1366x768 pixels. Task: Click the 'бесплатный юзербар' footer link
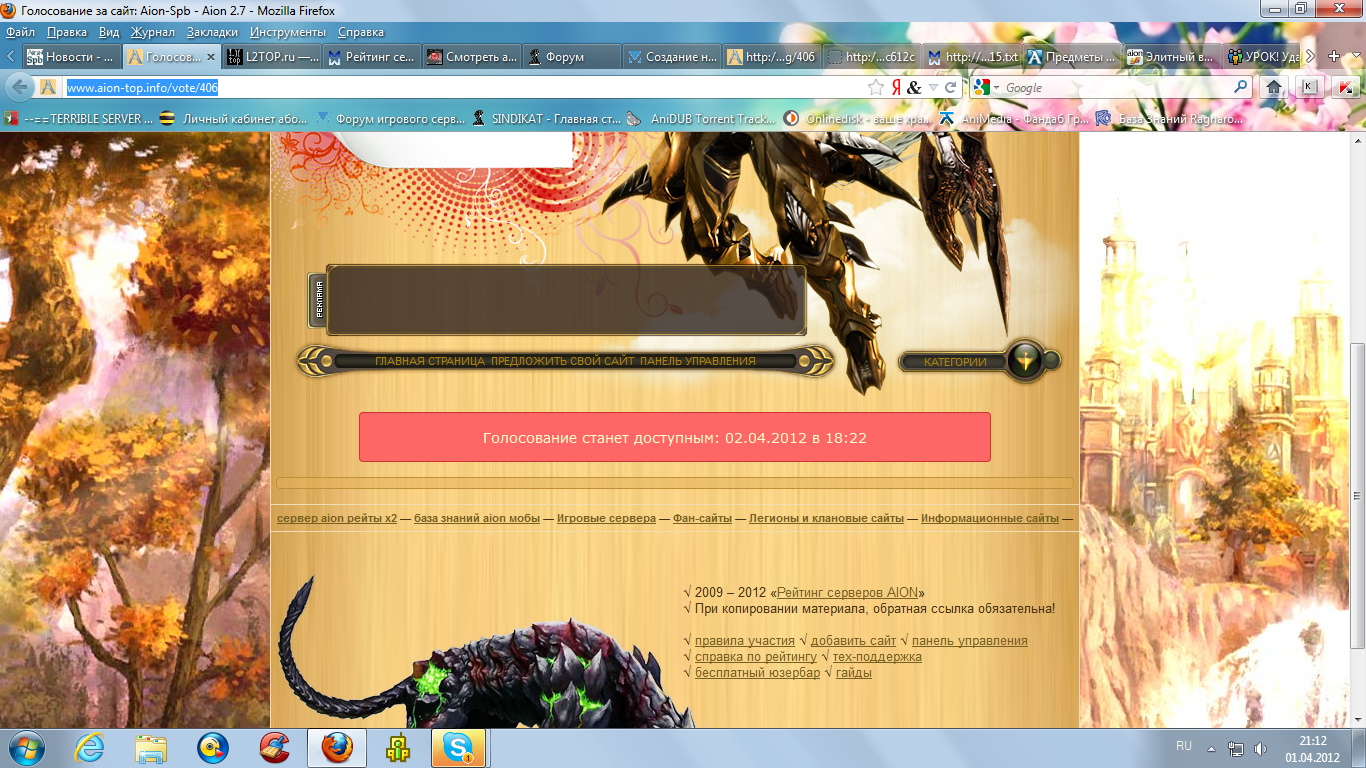click(x=757, y=673)
